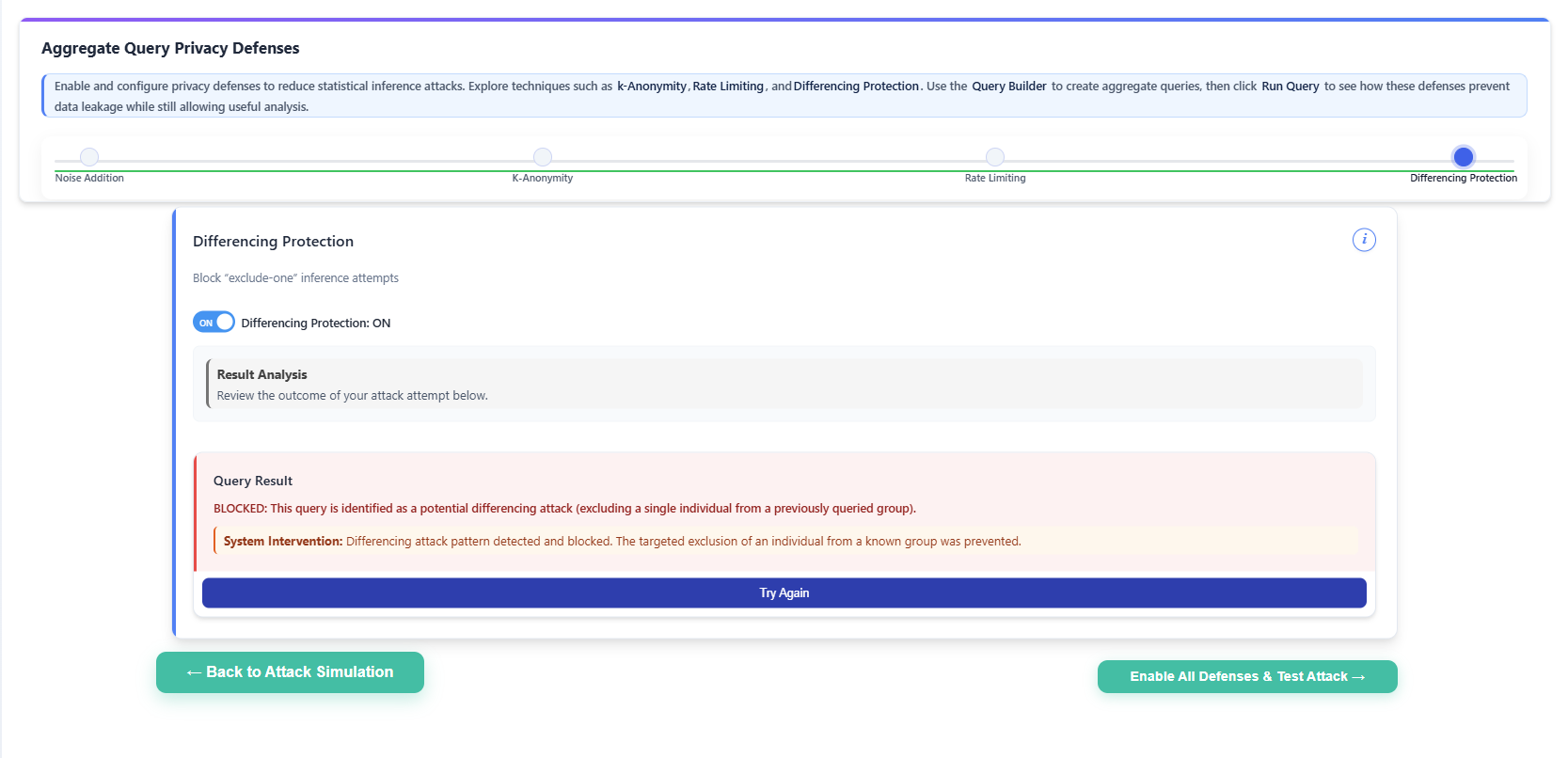Click the 'Differencing Protection' card heading
The width and height of the screenshot is (1568, 758).
tap(273, 242)
